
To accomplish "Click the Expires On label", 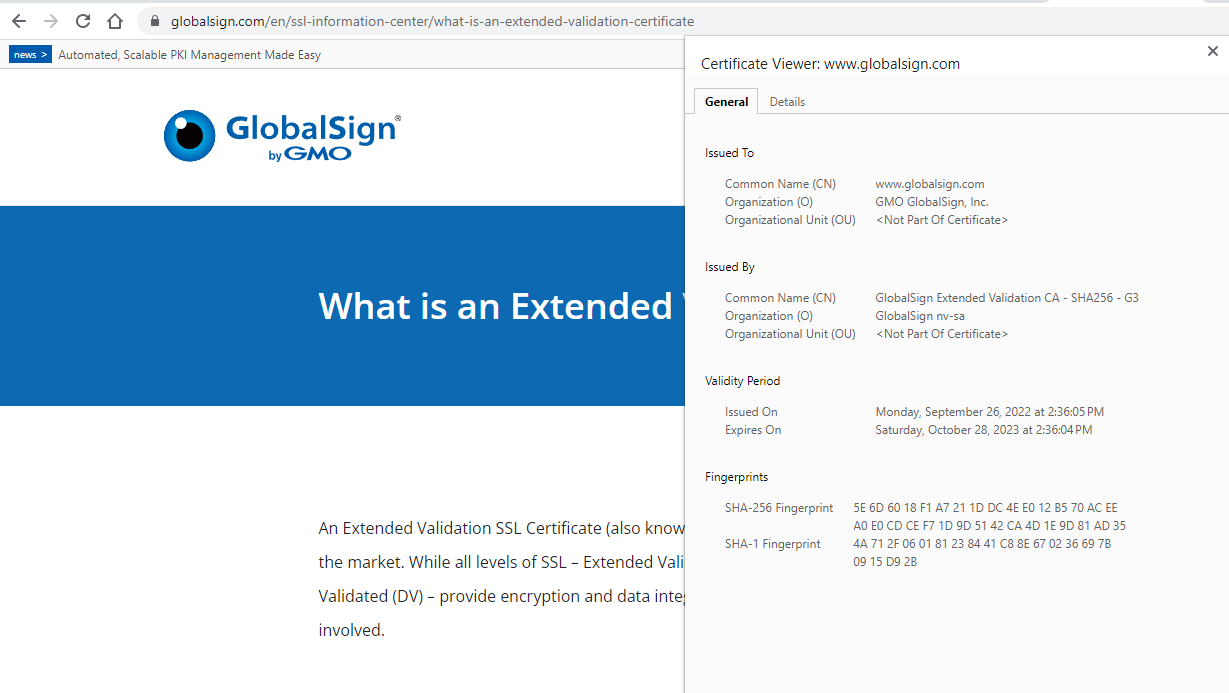I will point(753,430).
